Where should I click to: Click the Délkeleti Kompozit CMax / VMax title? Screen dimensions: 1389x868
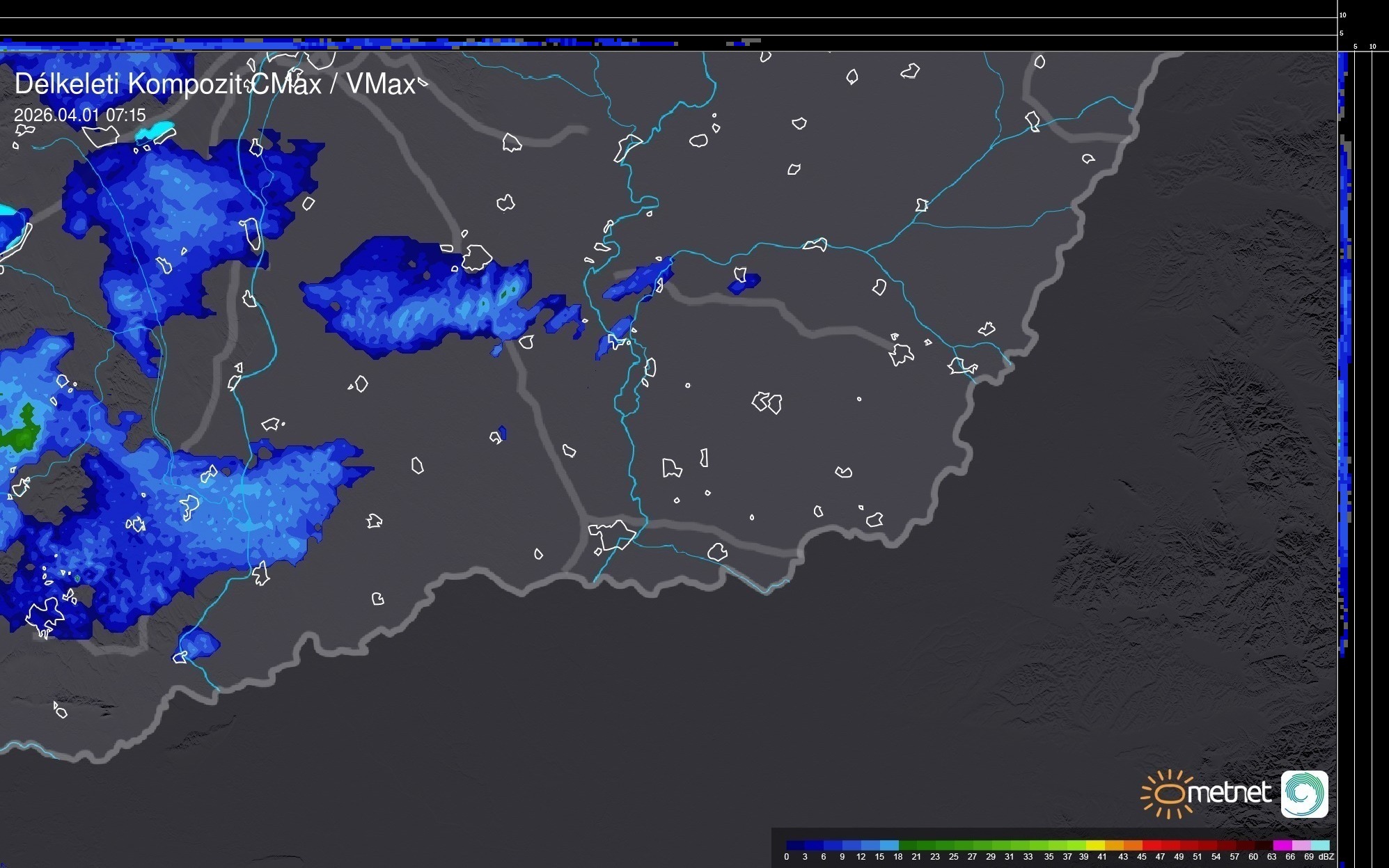(x=214, y=84)
